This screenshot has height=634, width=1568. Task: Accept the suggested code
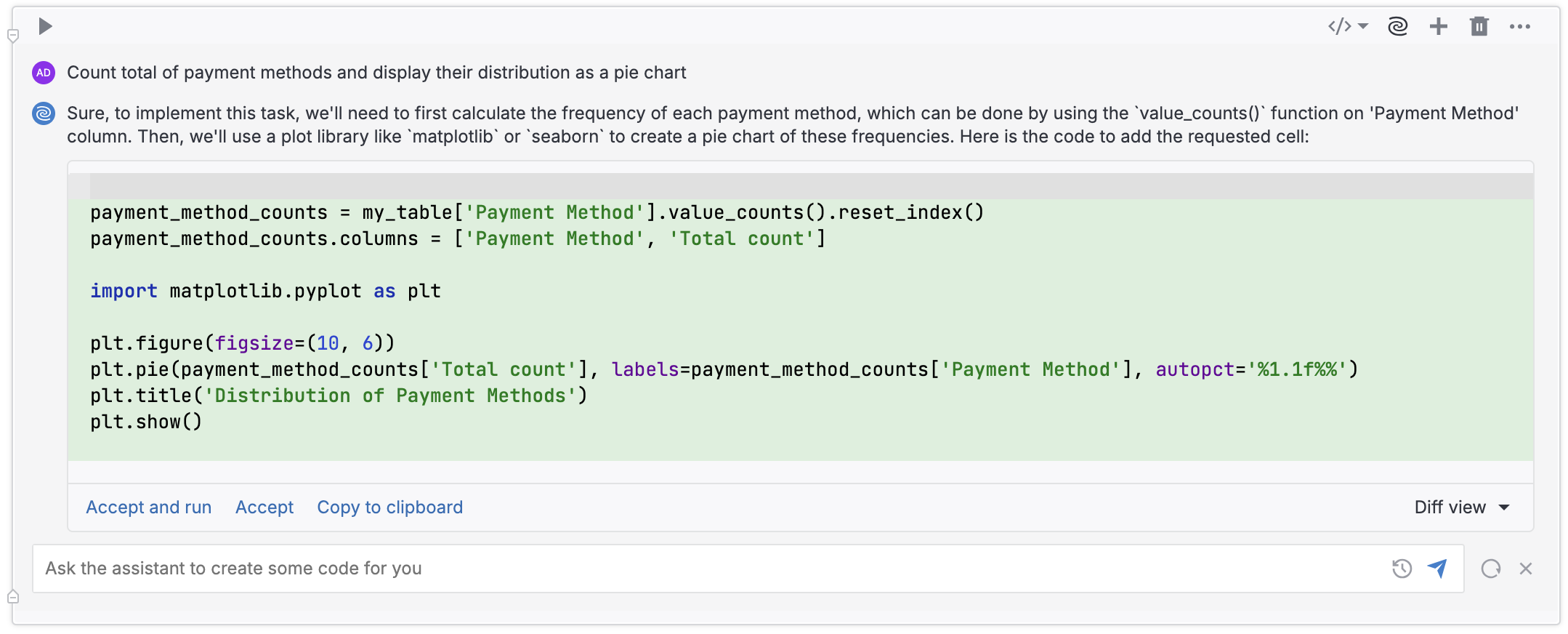coord(264,507)
